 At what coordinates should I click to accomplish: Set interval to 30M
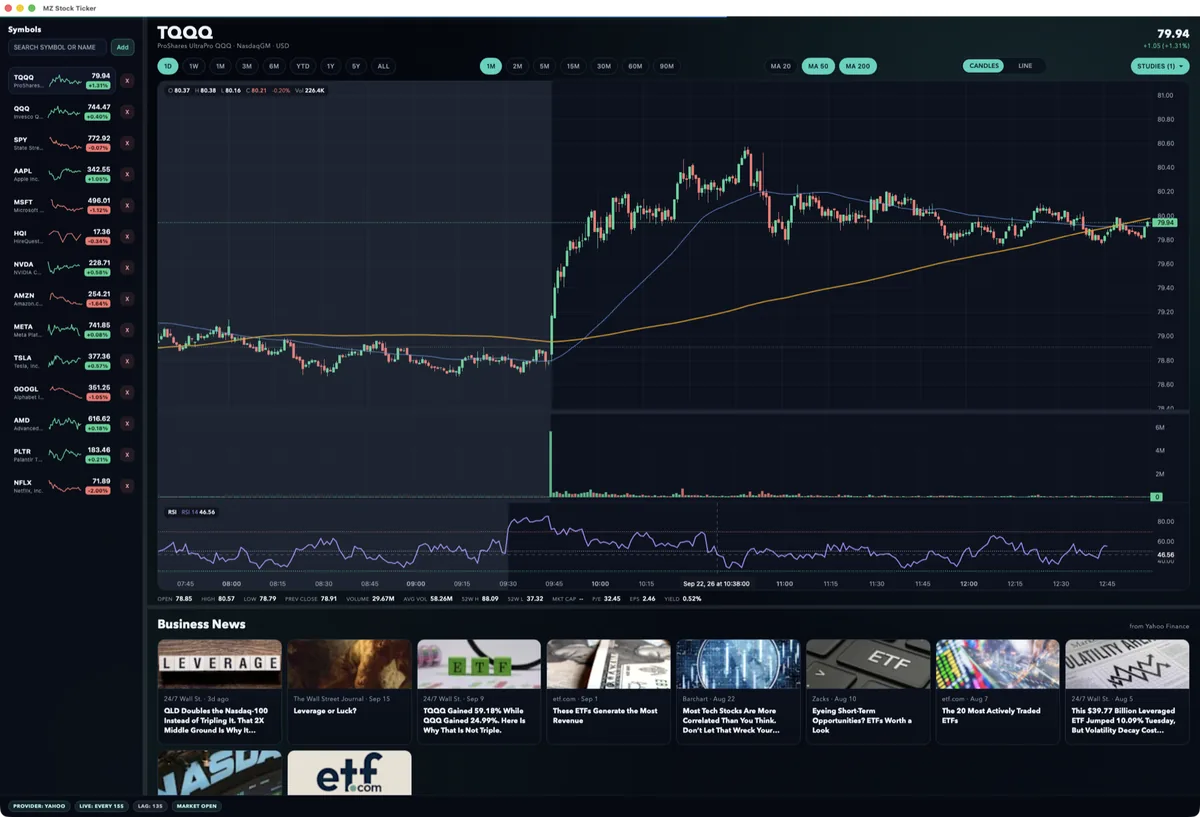[x=604, y=66]
